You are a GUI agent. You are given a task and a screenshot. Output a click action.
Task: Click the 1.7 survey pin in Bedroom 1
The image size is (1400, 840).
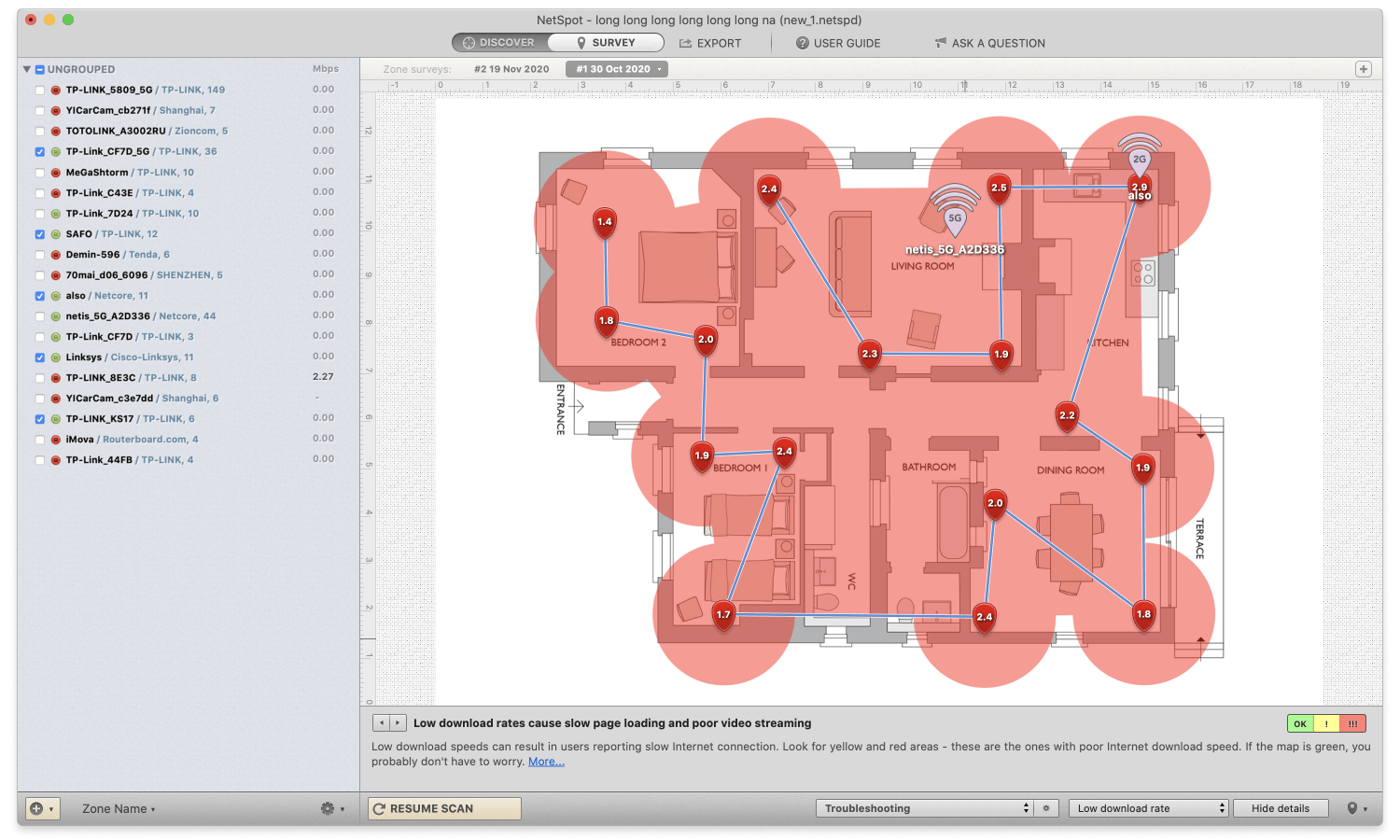pyautogui.click(x=723, y=616)
